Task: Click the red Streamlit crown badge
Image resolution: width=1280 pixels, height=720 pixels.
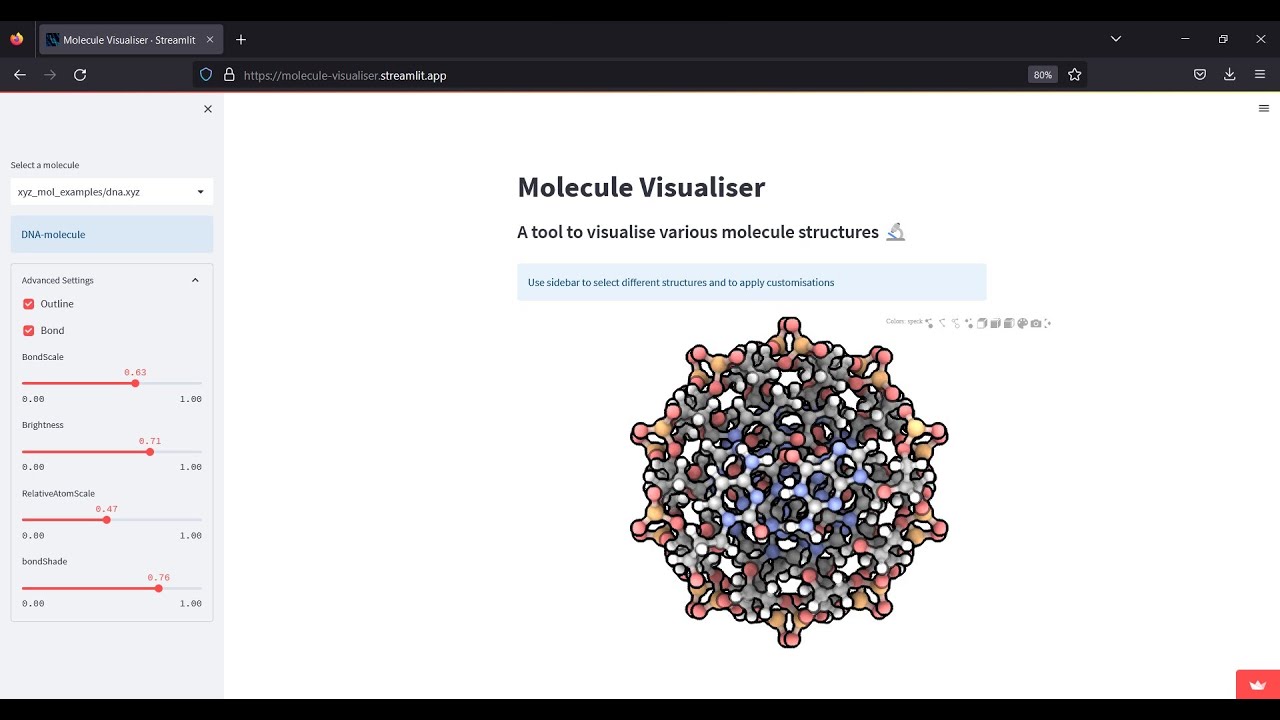Action: point(1258,685)
